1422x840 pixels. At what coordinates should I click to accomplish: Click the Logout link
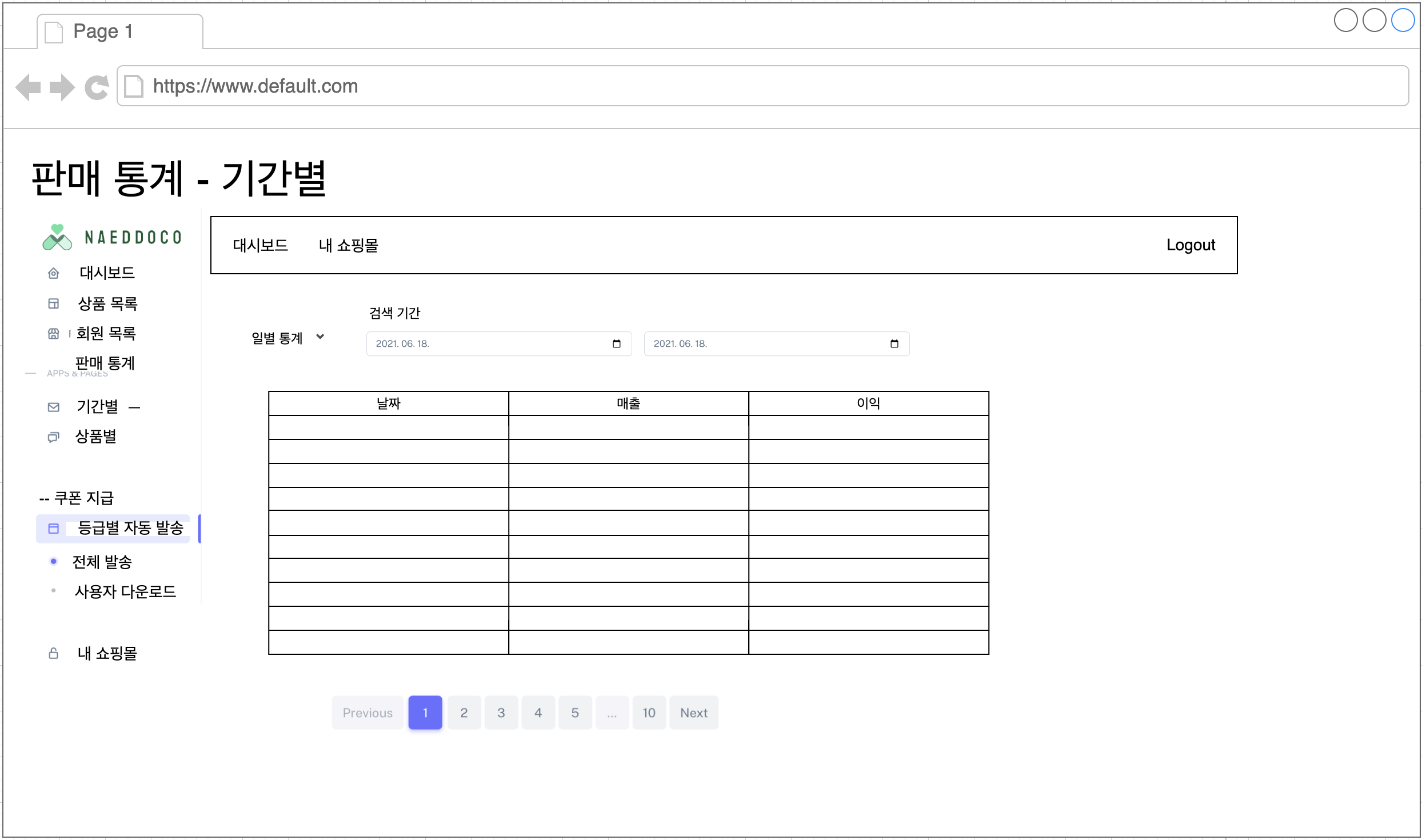[1190, 245]
